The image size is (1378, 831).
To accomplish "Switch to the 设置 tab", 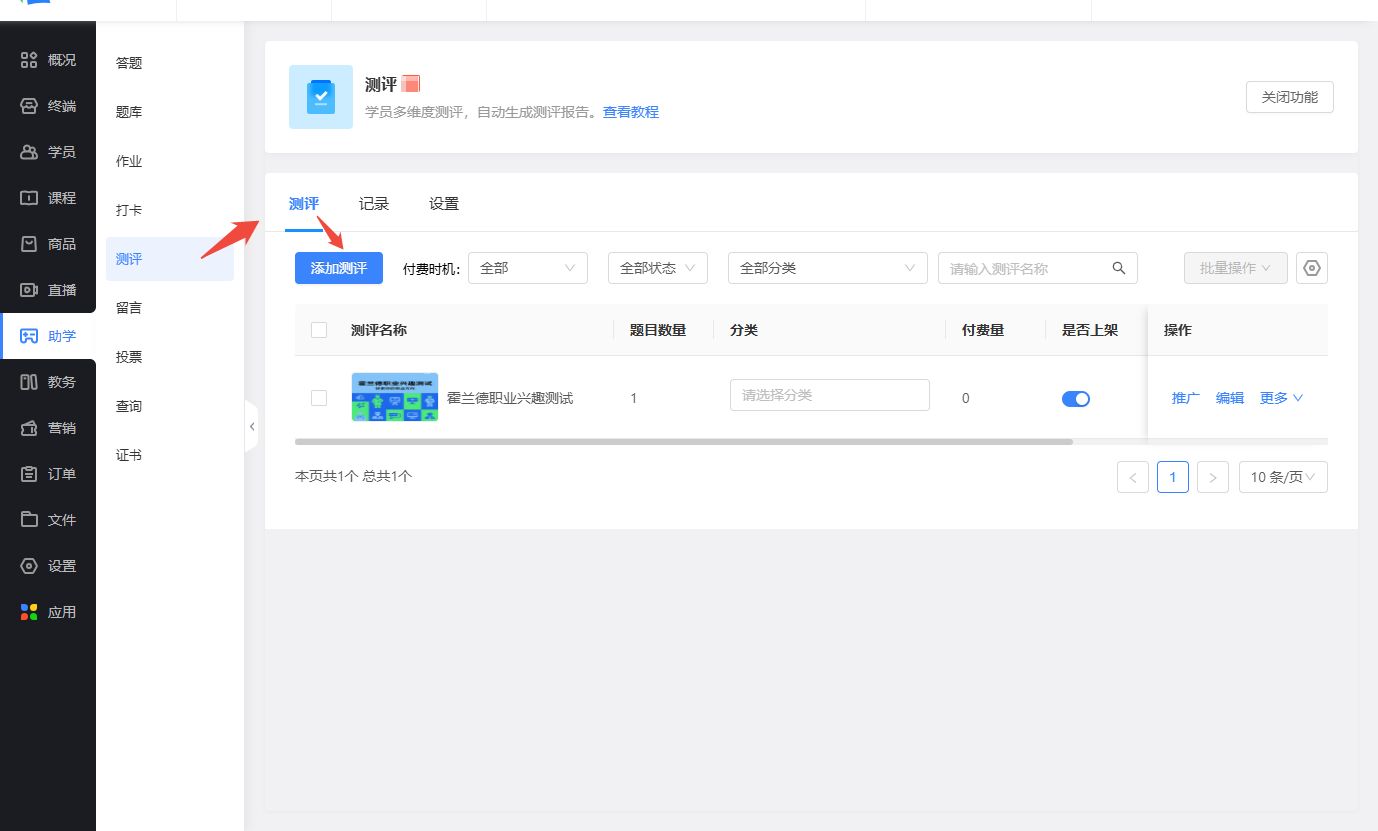I will 444,204.
